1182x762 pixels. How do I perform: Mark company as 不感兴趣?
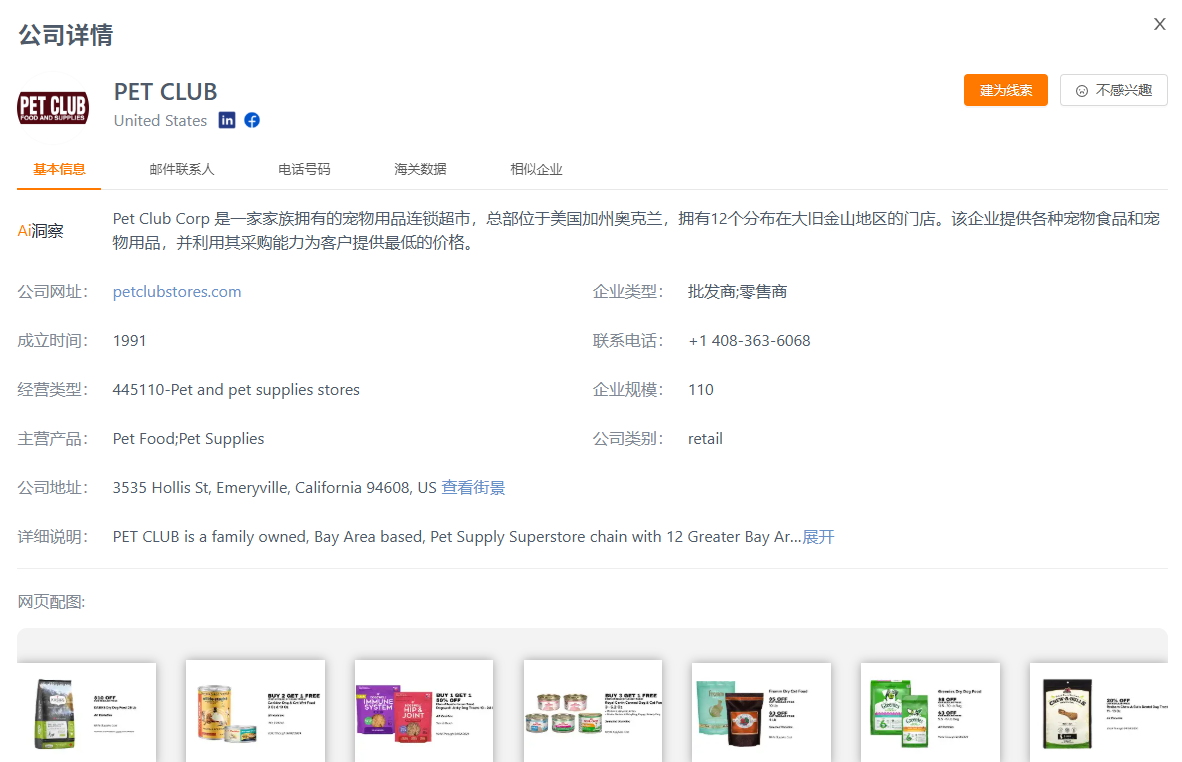(1113, 90)
